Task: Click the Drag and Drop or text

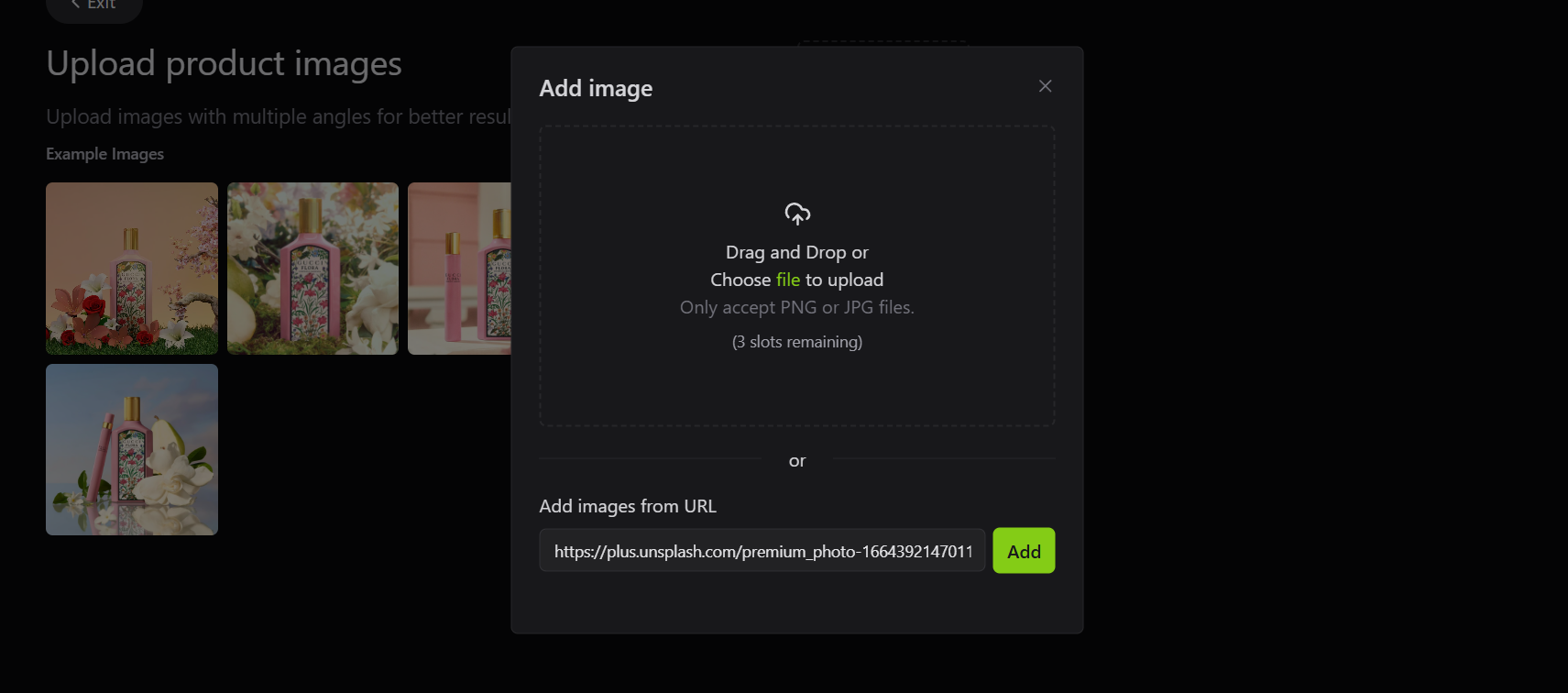Action: tap(797, 252)
